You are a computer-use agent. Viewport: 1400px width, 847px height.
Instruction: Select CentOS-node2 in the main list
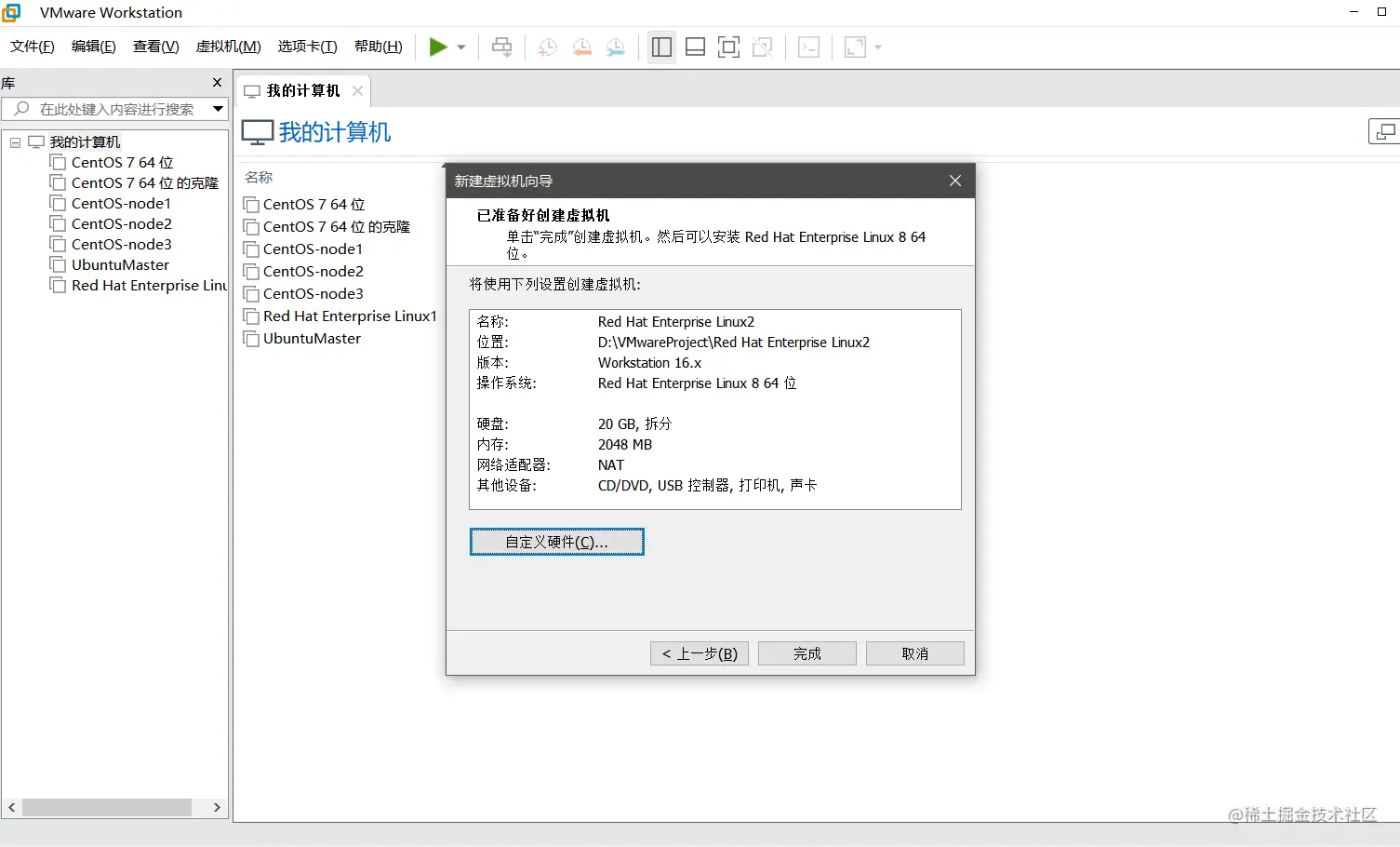point(313,271)
